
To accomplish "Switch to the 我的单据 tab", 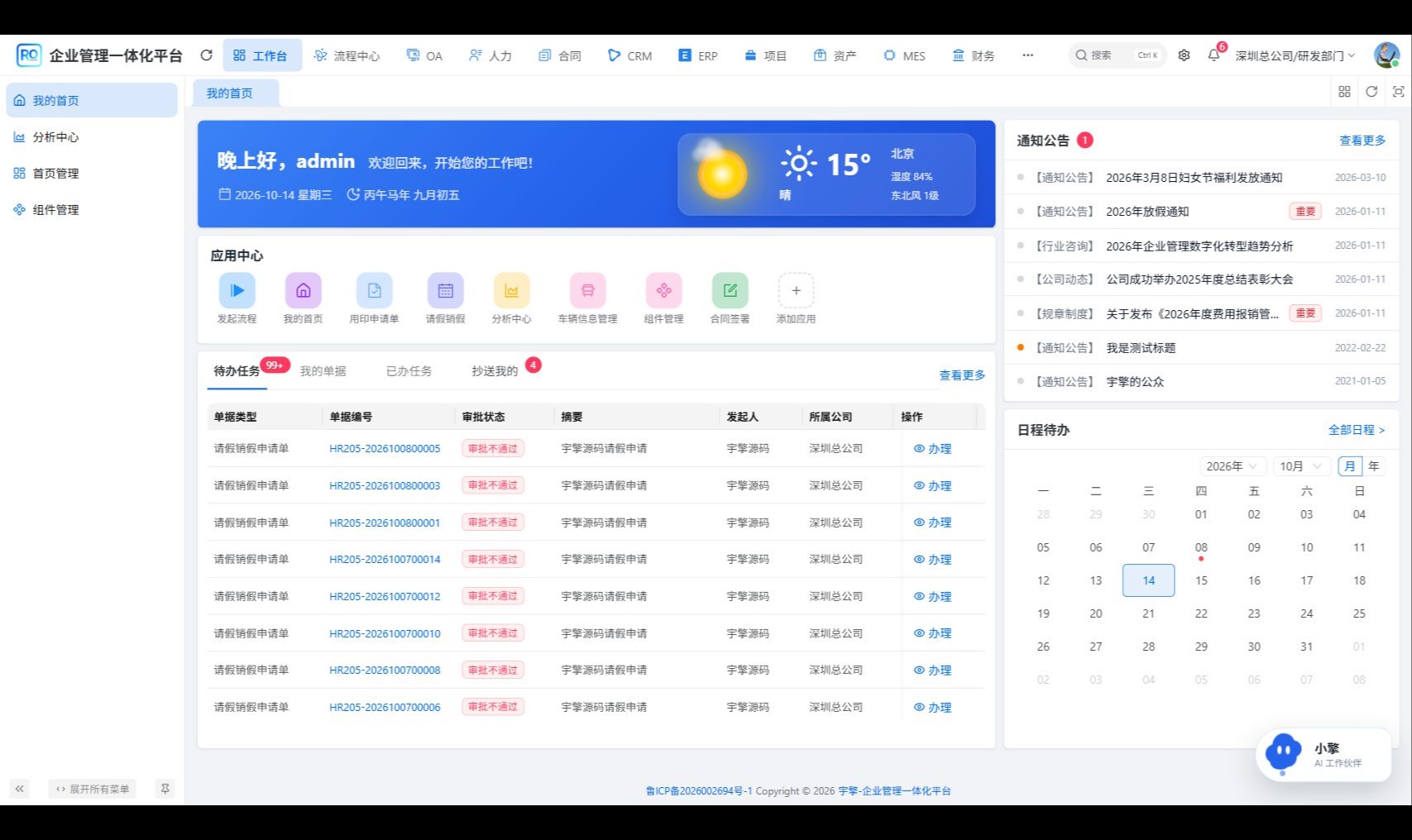I will tap(323, 371).
